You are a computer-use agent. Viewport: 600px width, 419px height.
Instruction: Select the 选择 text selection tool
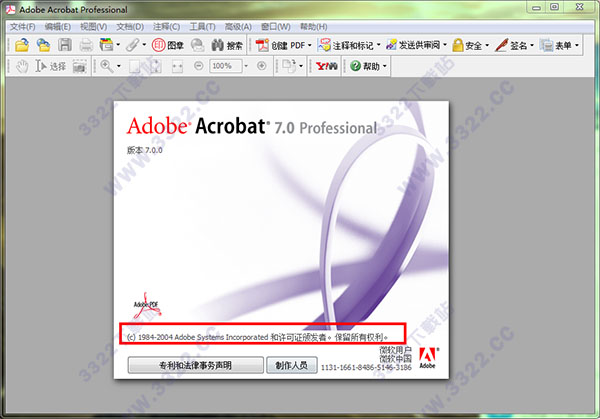51,66
